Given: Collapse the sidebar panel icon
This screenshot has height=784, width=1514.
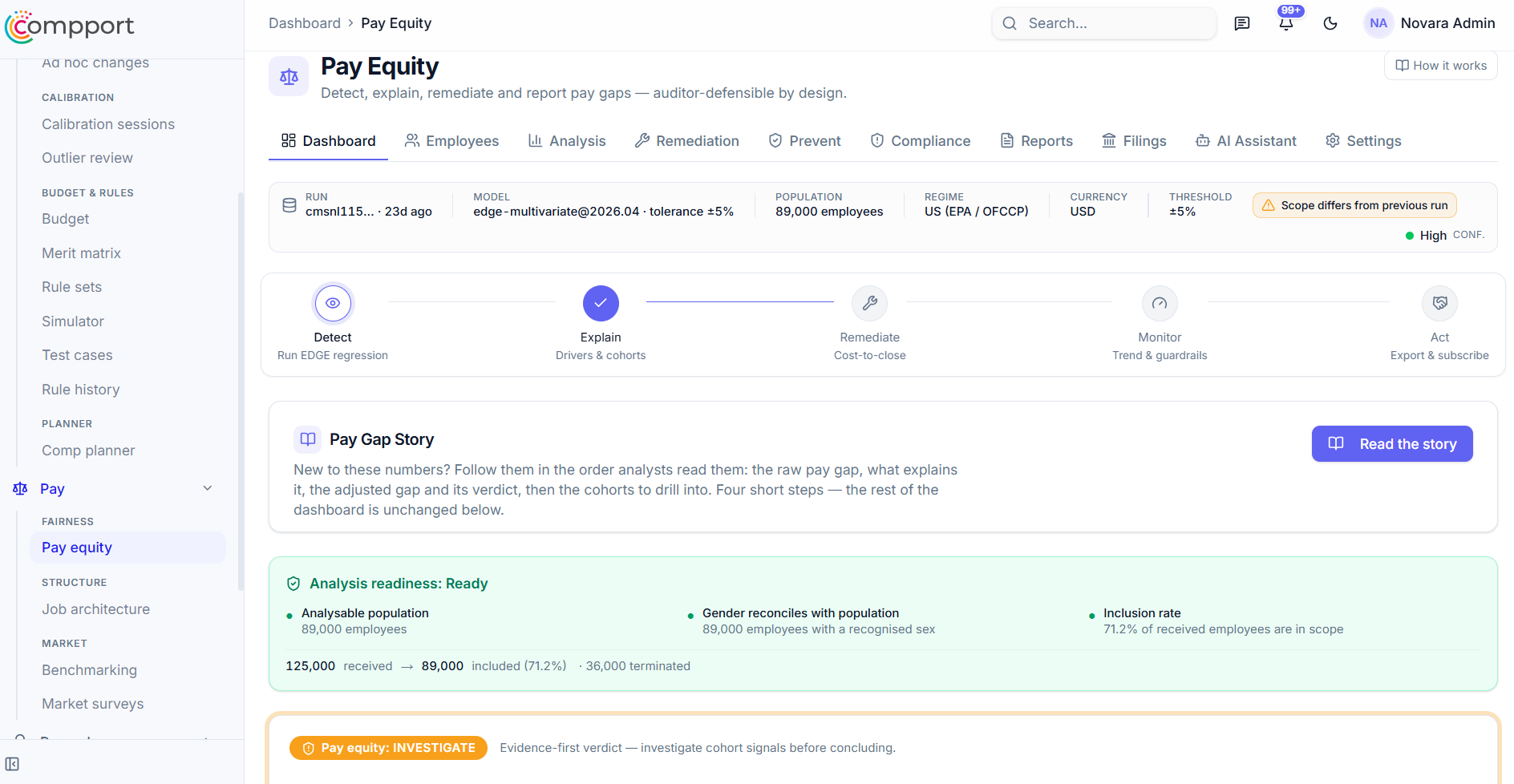Looking at the screenshot, I should [12, 764].
